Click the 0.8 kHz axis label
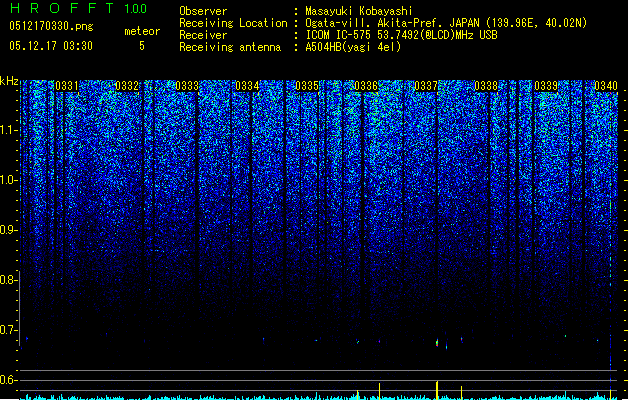Screen dimensions: 629x400 click(8, 280)
